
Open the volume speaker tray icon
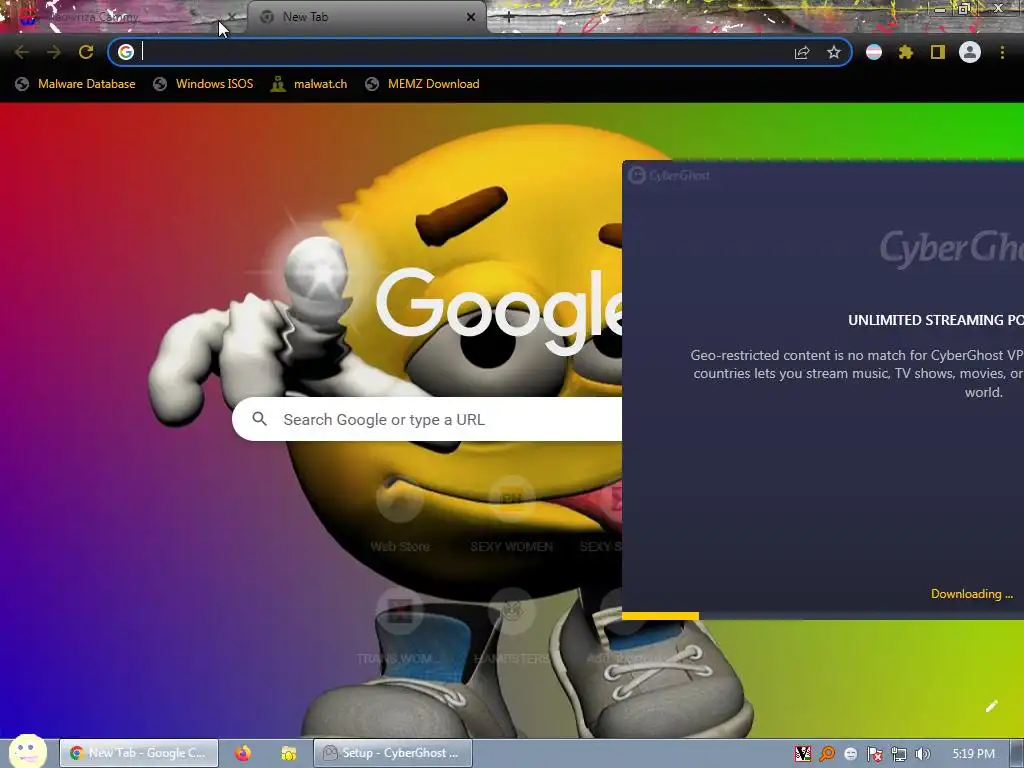[922, 754]
